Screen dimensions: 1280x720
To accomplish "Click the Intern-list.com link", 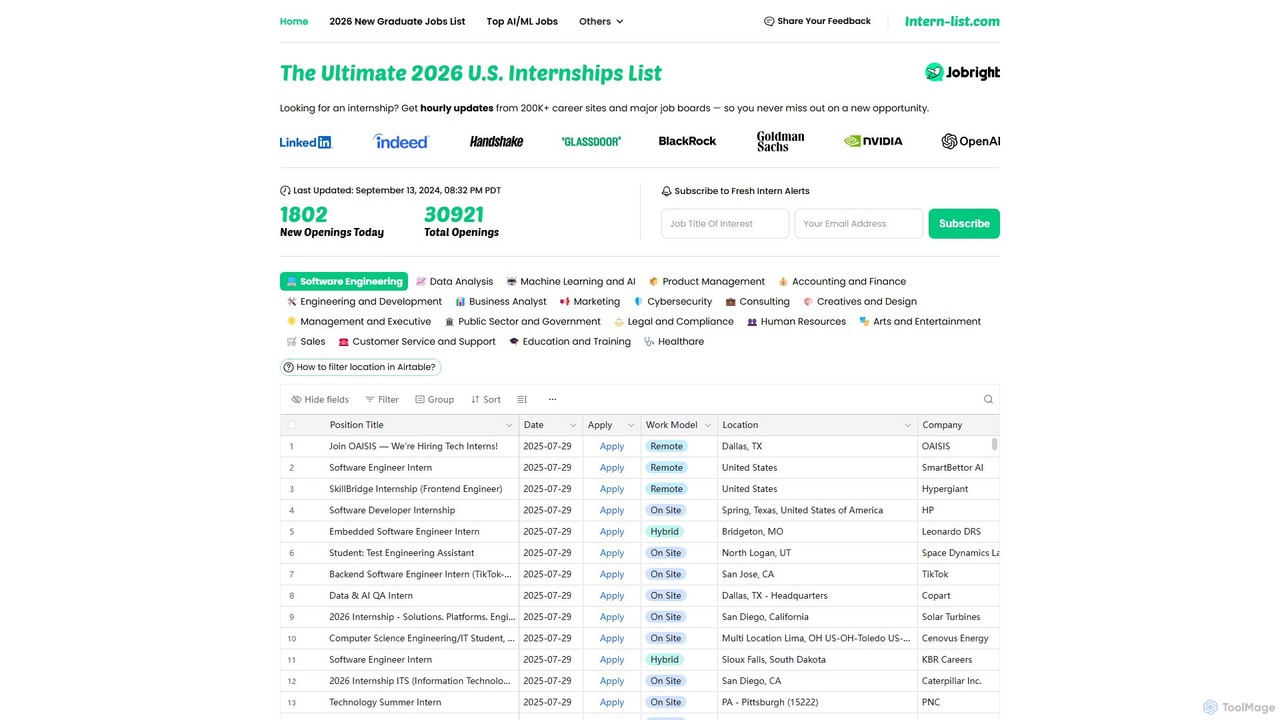I will [x=952, y=21].
